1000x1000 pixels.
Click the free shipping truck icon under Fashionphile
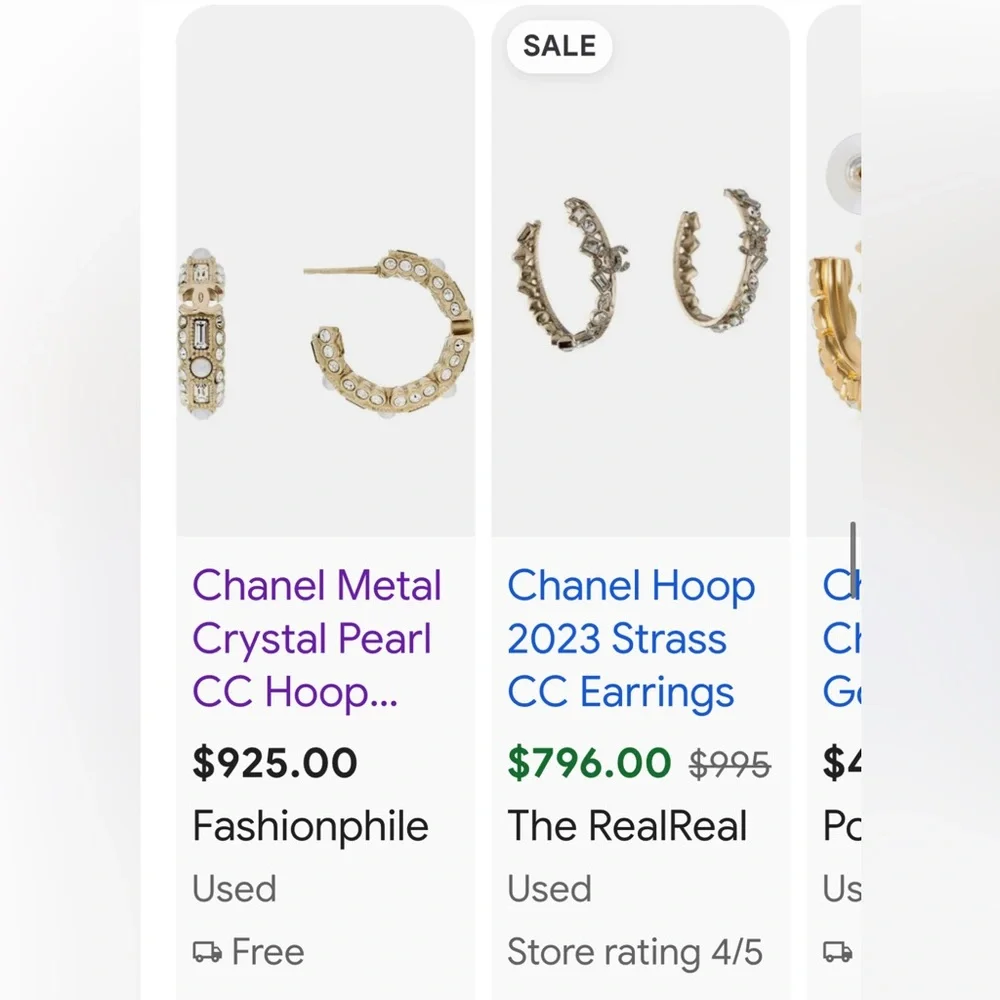(209, 952)
